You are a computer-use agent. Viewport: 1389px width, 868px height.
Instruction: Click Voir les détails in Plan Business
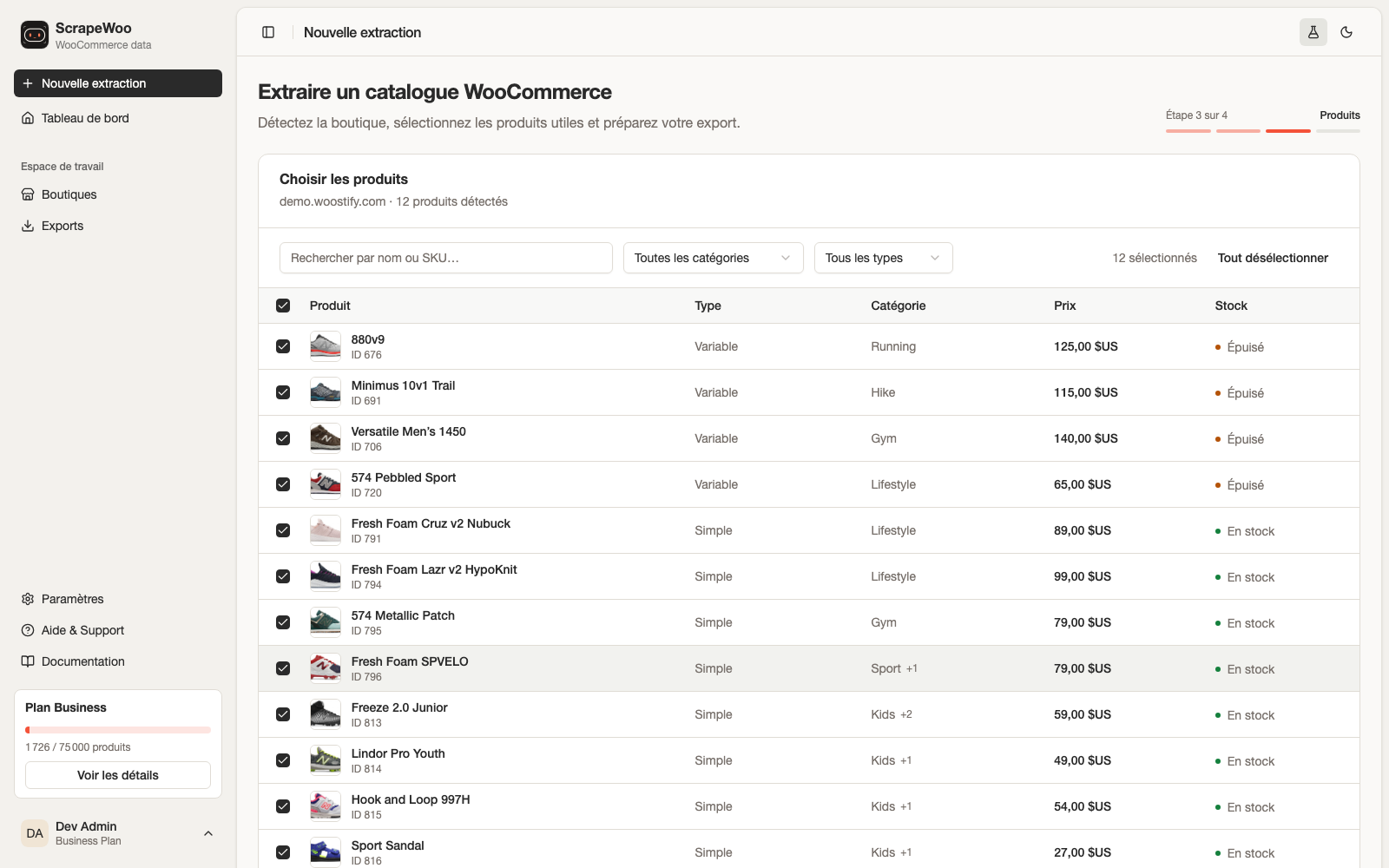(x=118, y=775)
